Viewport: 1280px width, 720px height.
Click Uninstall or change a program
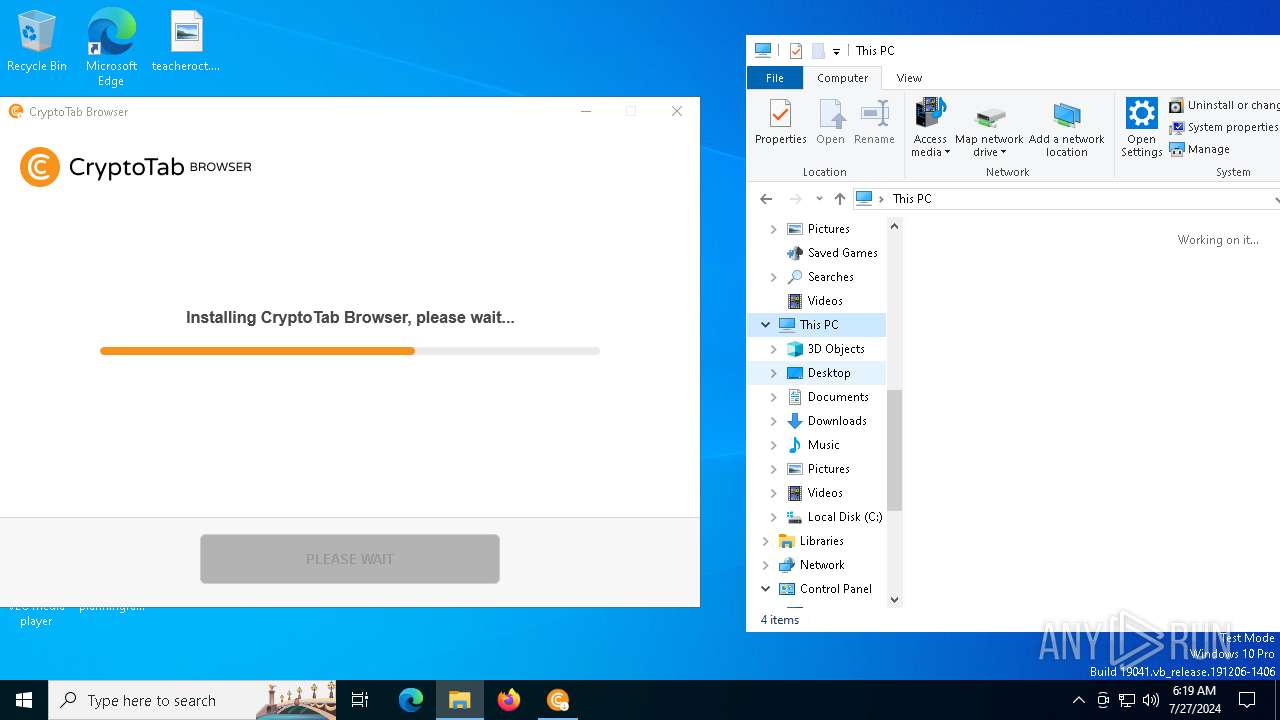click(1224, 105)
